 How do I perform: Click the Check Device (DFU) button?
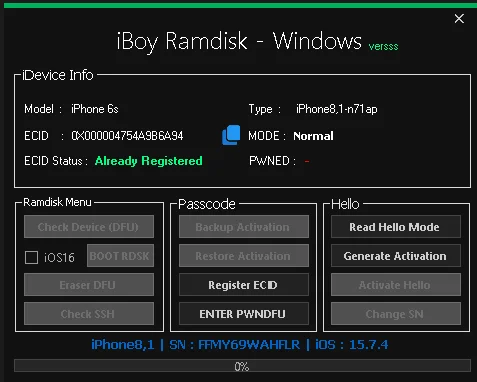(x=89, y=227)
